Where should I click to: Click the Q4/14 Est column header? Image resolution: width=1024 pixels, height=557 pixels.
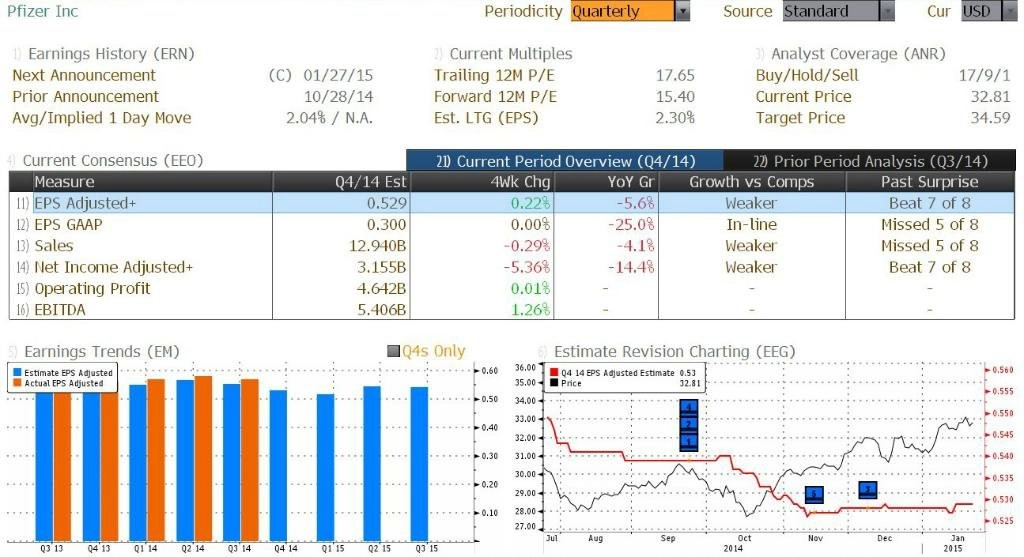pyautogui.click(x=341, y=182)
